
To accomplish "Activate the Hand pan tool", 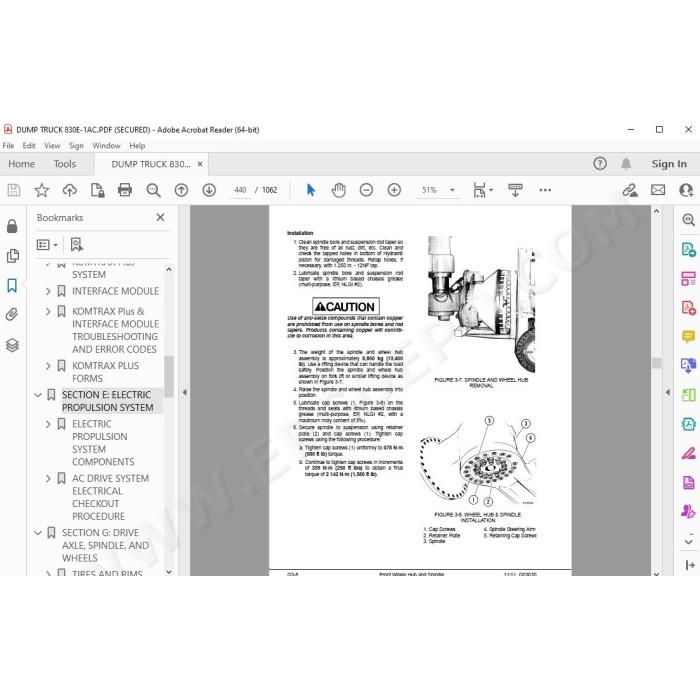I will [x=338, y=190].
